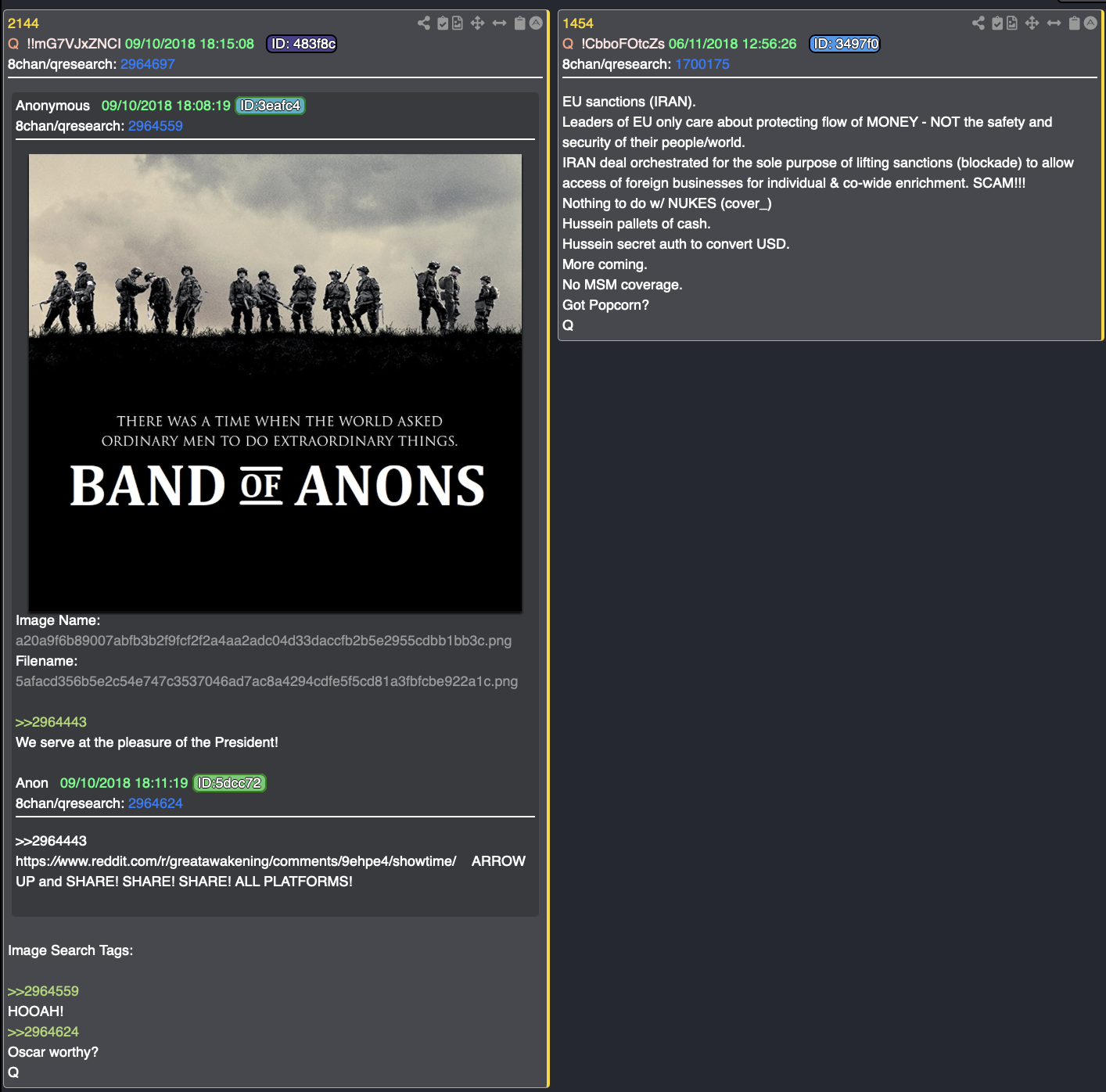This screenshot has width=1106, height=1092.
Task: Click the Image Search Tags label
Action: click(x=70, y=950)
